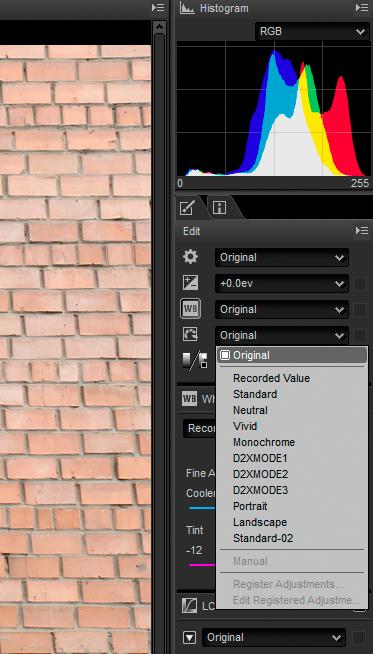Click the magenta Tint slider
The image size is (373, 654).
[x=202, y=565]
